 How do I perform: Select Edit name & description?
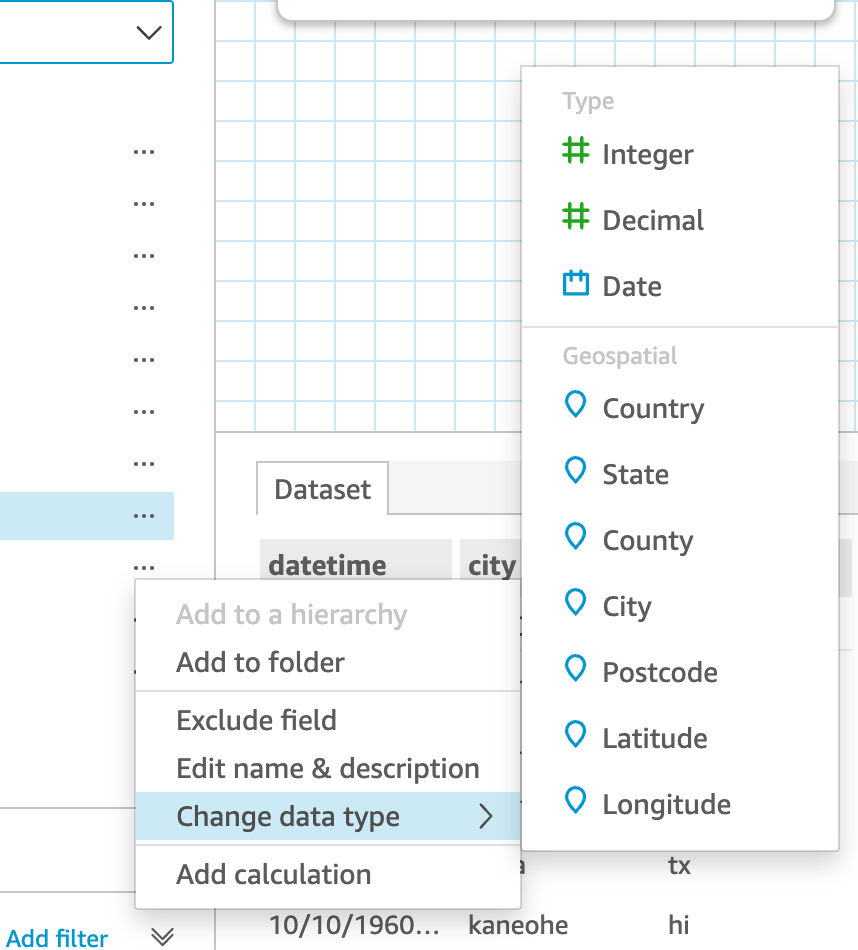[327, 768]
